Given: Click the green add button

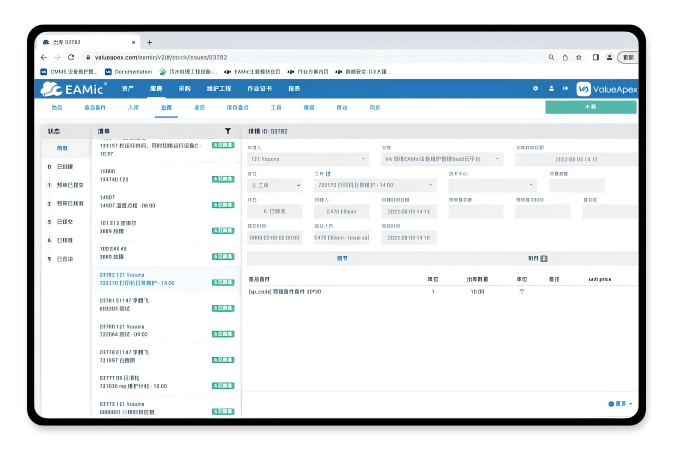Looking at the screenshot, I should coord(590,106).
